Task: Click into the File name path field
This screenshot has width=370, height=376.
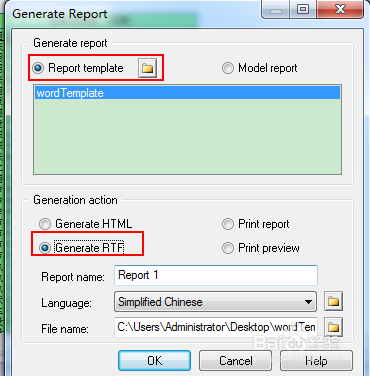Action: (x=216, y=327)
